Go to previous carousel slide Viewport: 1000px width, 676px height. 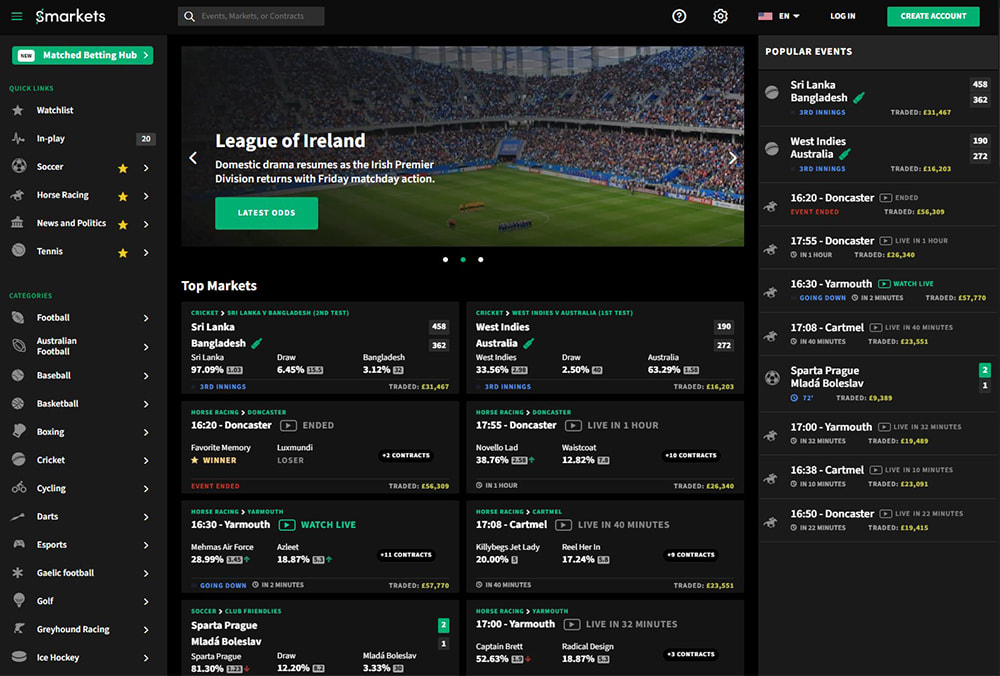coord(193,158)
